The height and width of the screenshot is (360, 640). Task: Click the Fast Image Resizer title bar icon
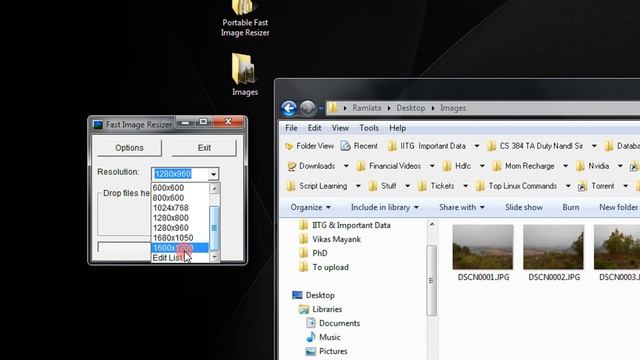(98, 124)
